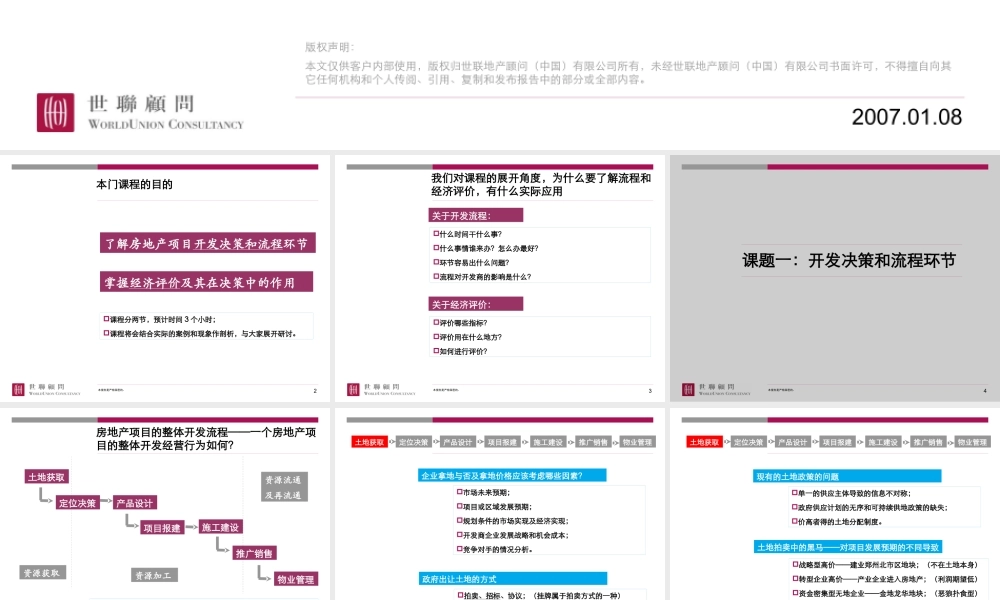1000x600 pixels.
Task: Click bullet starting 政府供应计划的无序
Action: point(870,508)
